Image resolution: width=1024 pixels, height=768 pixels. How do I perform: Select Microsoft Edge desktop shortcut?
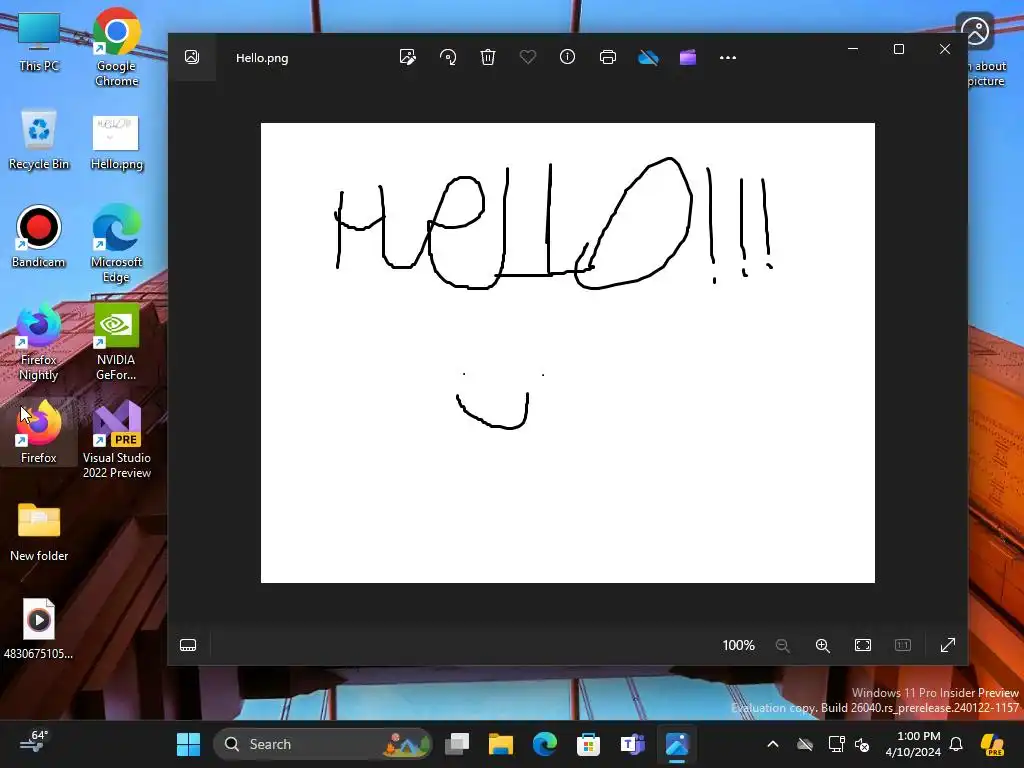[116, 243]
